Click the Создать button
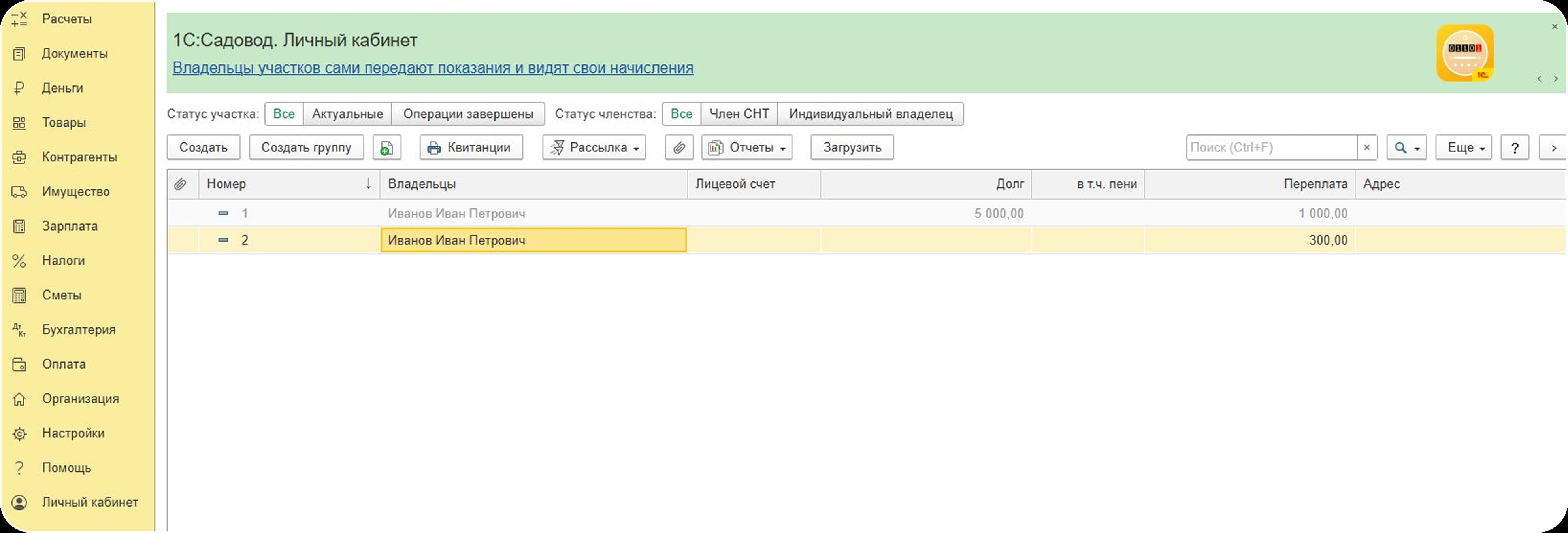 pyautogui.click(x=203, y=147)
